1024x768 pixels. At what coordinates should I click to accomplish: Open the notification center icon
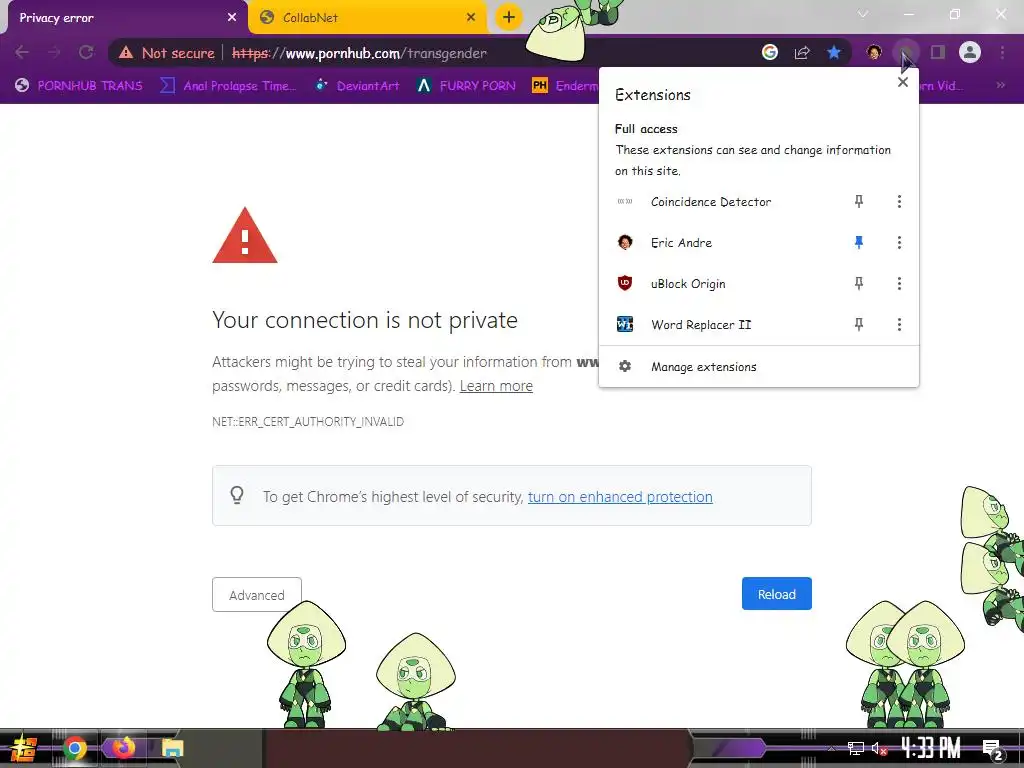click(993, 749)
